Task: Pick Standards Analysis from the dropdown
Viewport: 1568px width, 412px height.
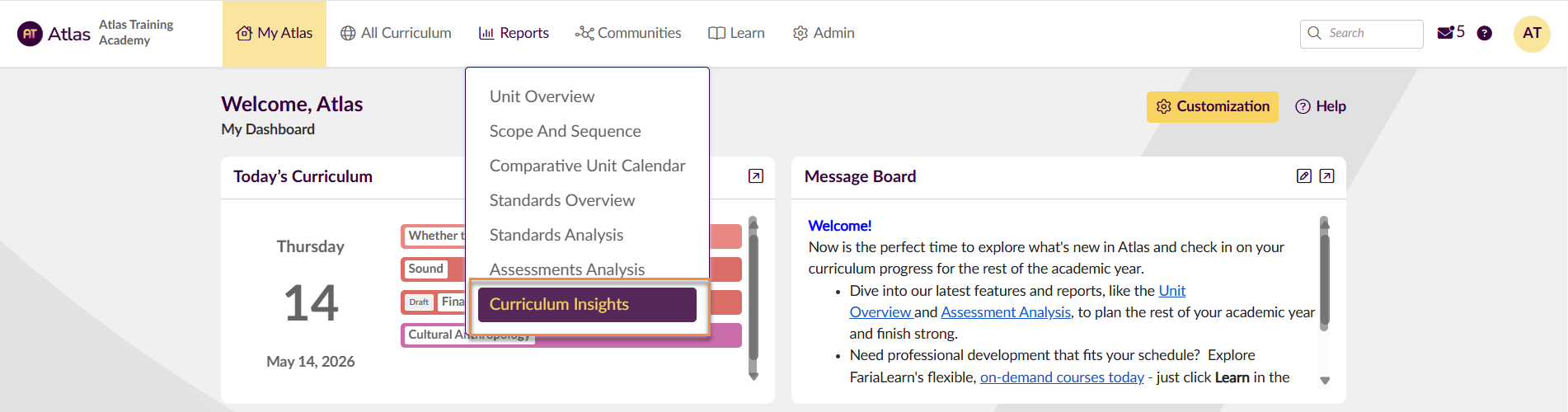Action: click(556, 235)
